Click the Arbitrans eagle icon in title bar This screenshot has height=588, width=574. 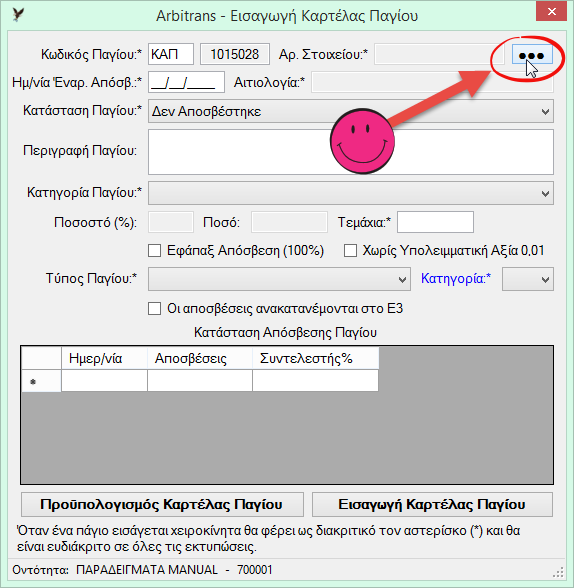[x=18, y=15]
